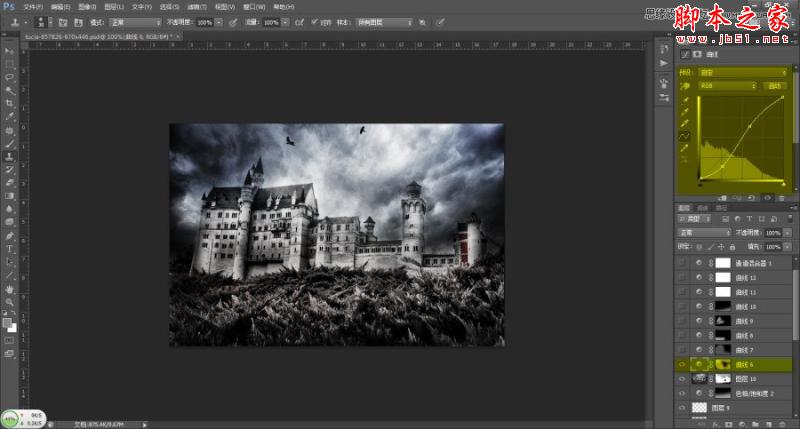Select the Eyedropper tool in toolbox
The image size is (800, 429).
coord(9,117)
